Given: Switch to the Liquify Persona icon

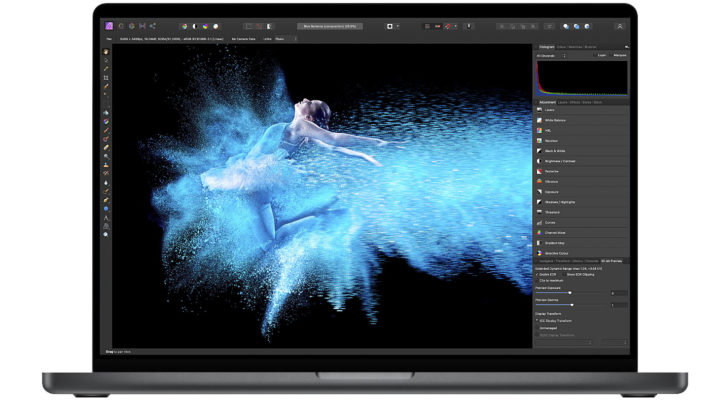Looking at the screenshot, I should pyautogui.click(x=121, y=26).
